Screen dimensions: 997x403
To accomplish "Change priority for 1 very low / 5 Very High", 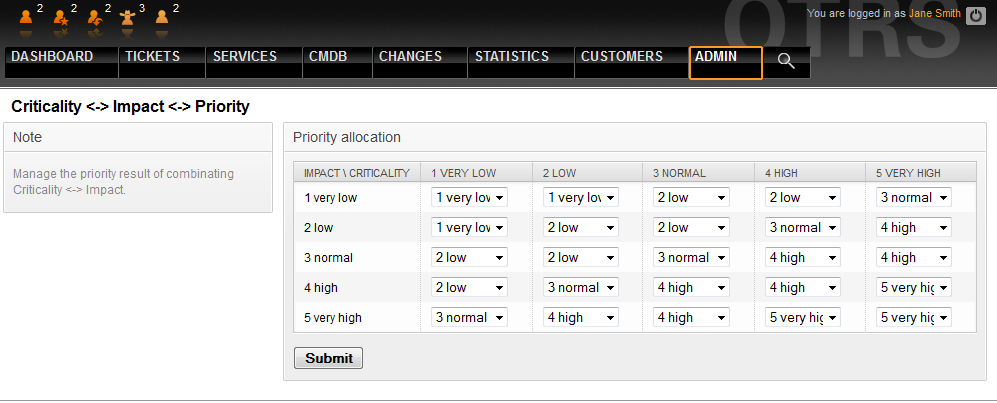I will click(x=914, y=198).
